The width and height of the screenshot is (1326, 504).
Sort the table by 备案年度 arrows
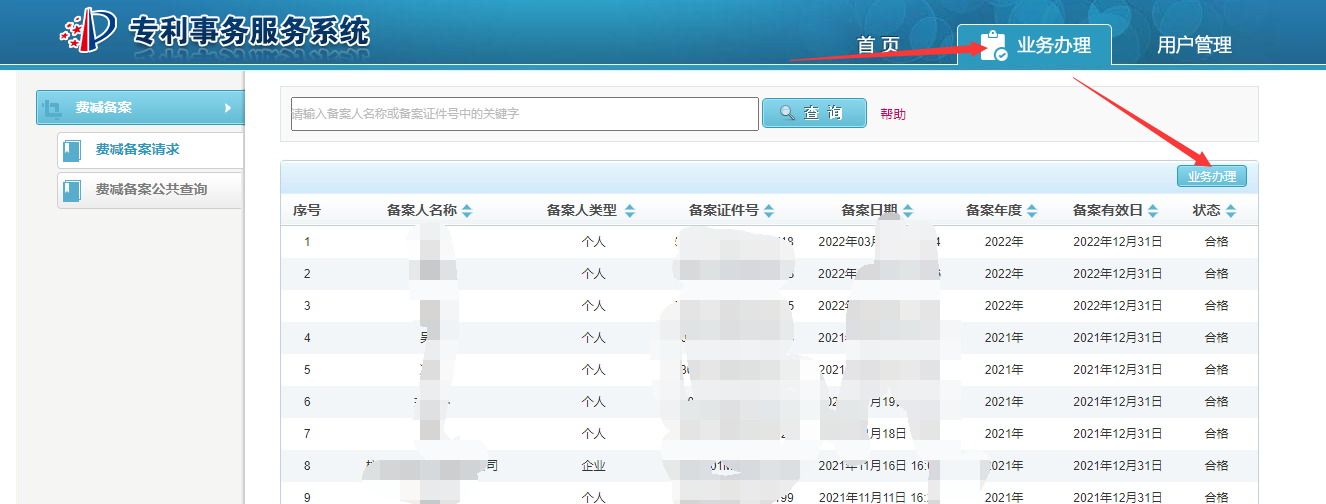tap(1032, 211)
